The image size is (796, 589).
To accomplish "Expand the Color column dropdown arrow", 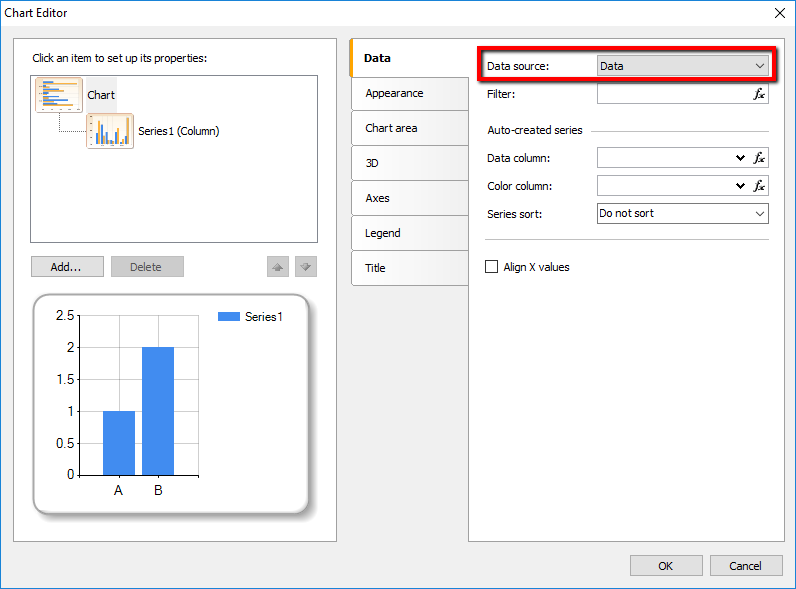I will coord(740,186).
